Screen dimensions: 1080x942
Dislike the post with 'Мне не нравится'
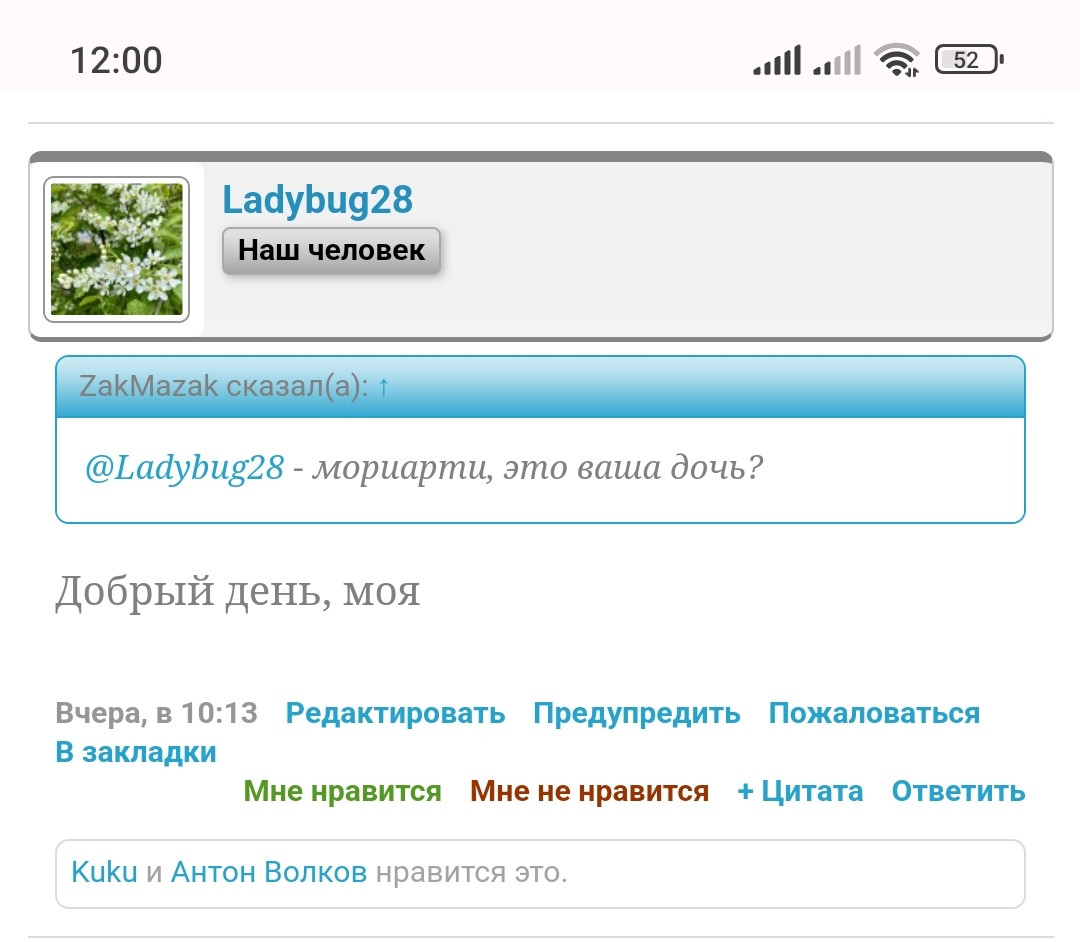pos(590,791)
